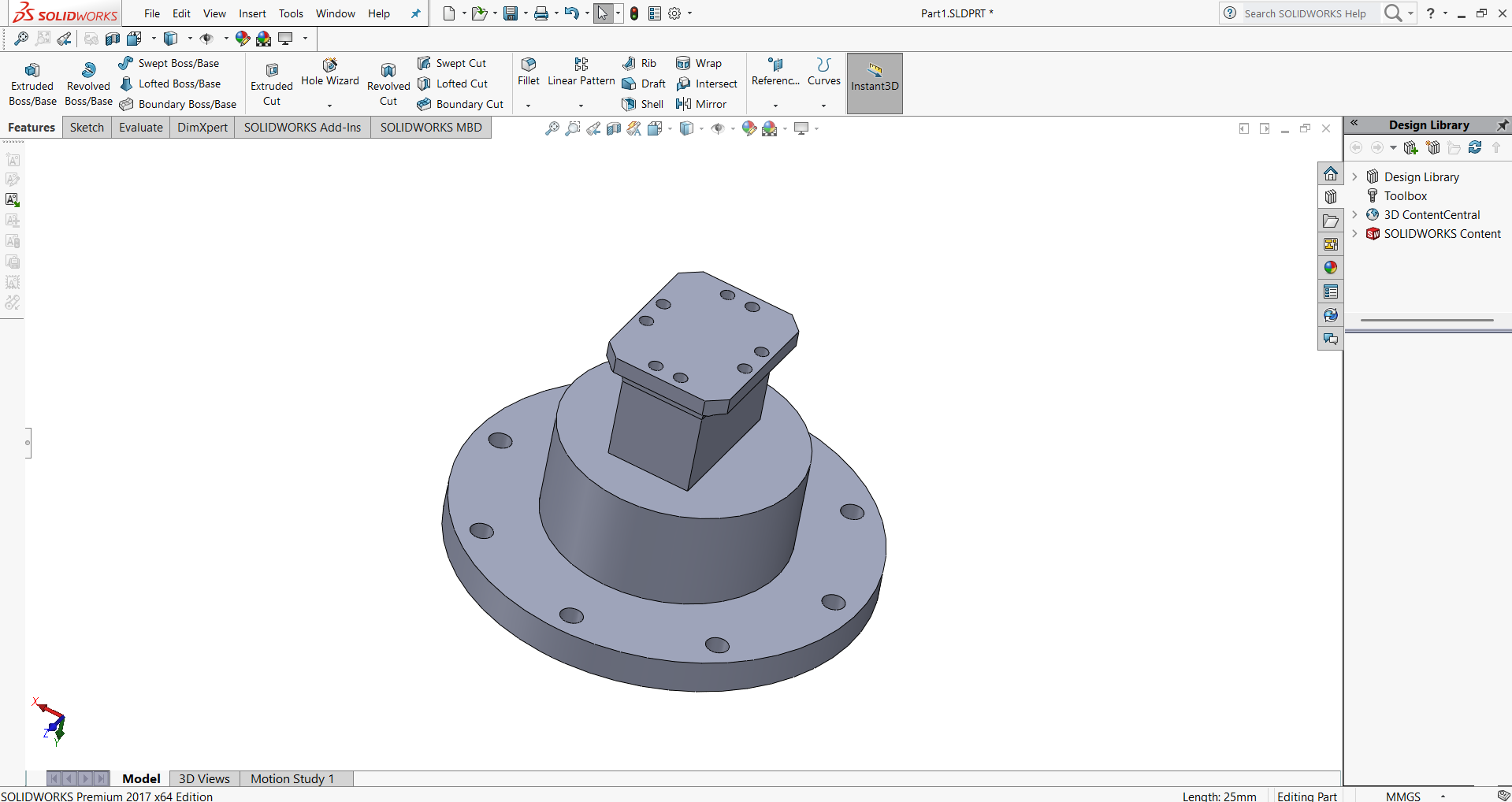Click Swept Boss/Base feature
The height and width of the screenshot is (802, 1512).
(169, 63)
